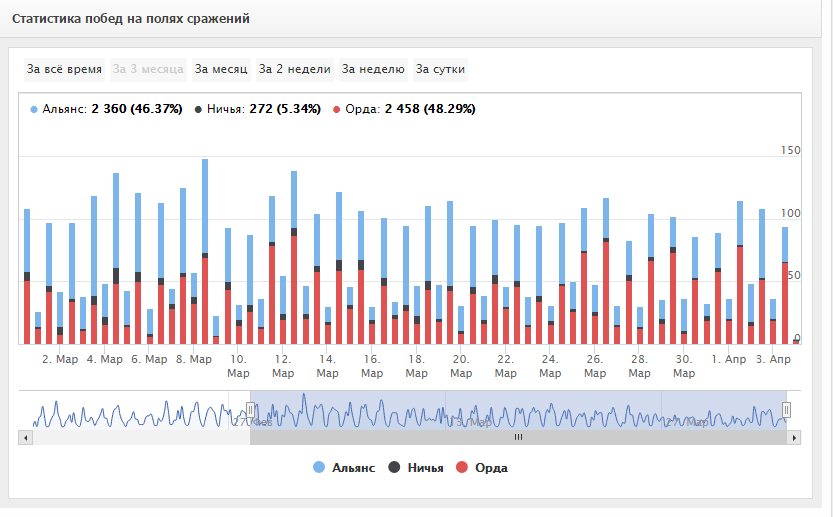
Task: Click the '150' y-axis value
Action: (790, 150)
